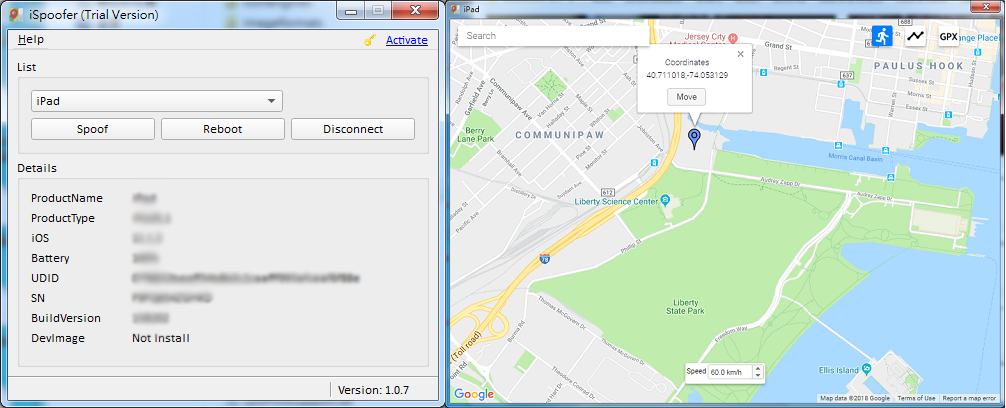
Task: Click the route line tool icon
Action: pyautogui.click(x=916, y=36)
